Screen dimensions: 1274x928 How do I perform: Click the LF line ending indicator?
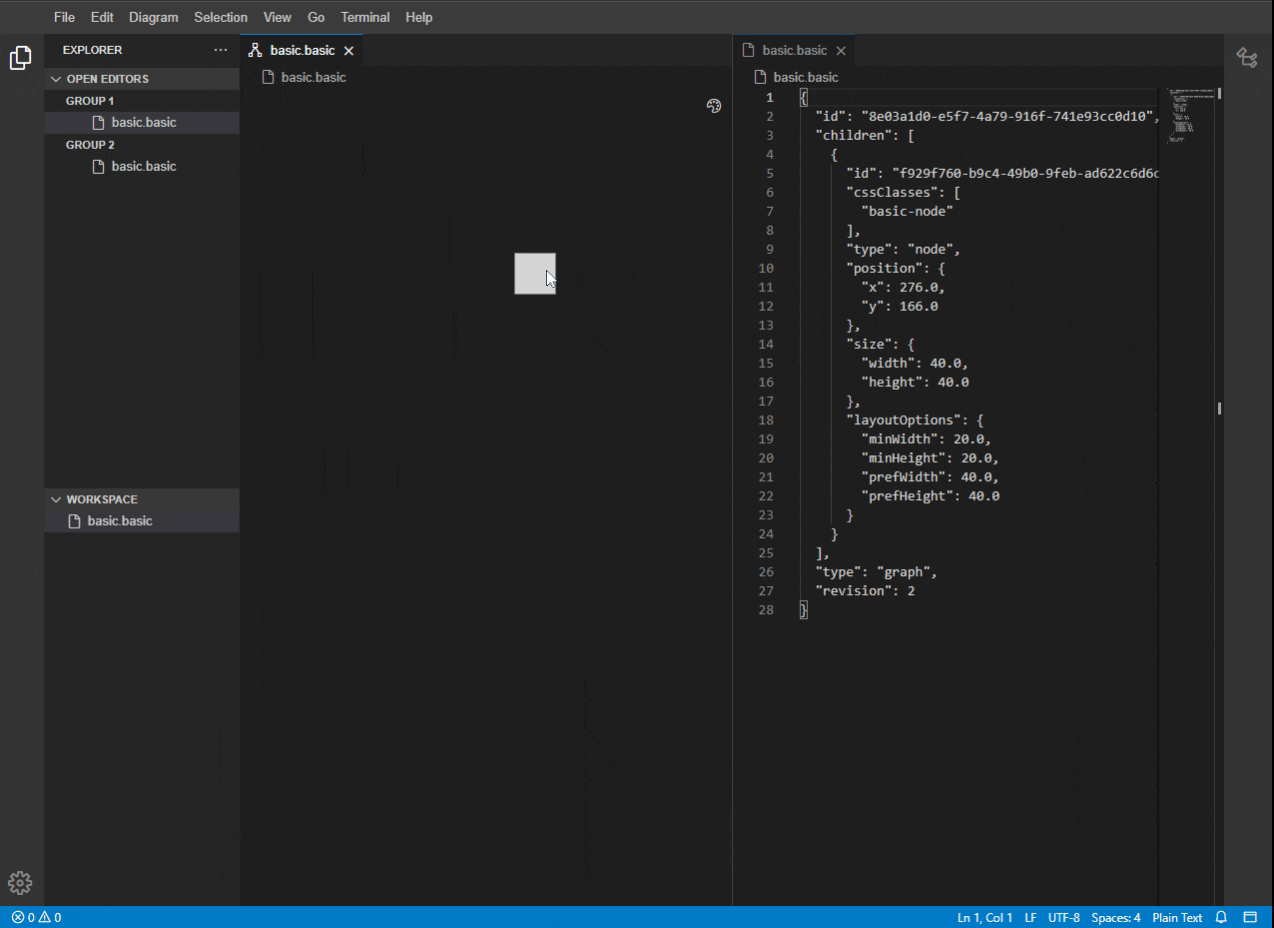pos(1031,917)
